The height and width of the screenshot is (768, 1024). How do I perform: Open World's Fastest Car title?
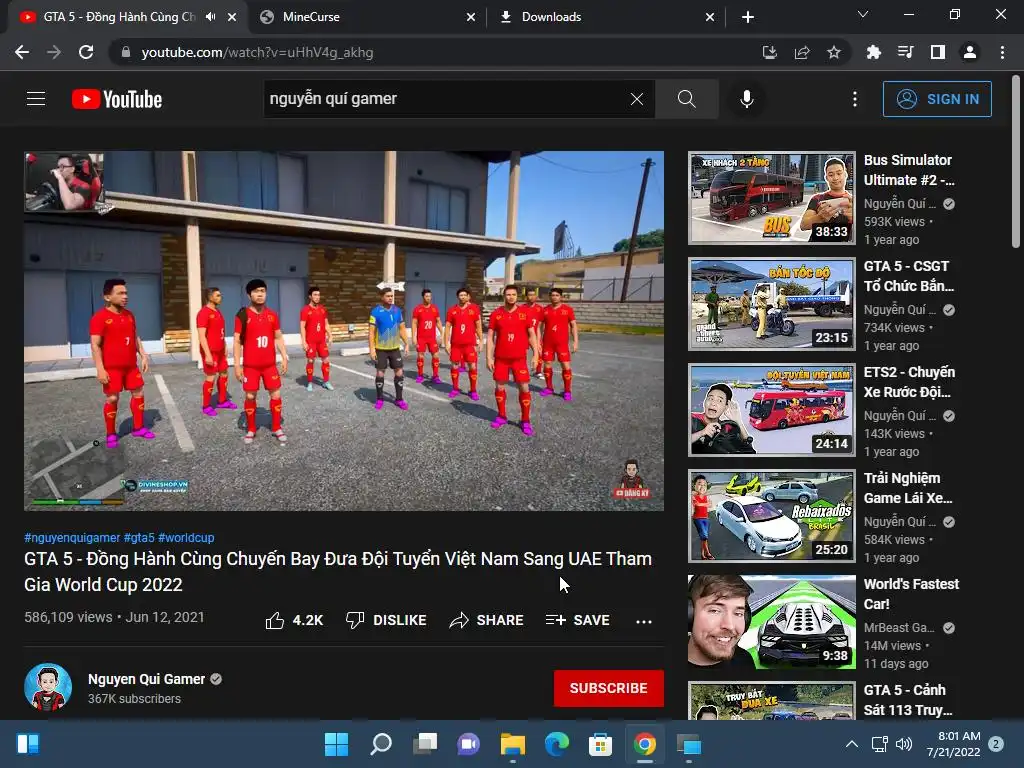911,594
